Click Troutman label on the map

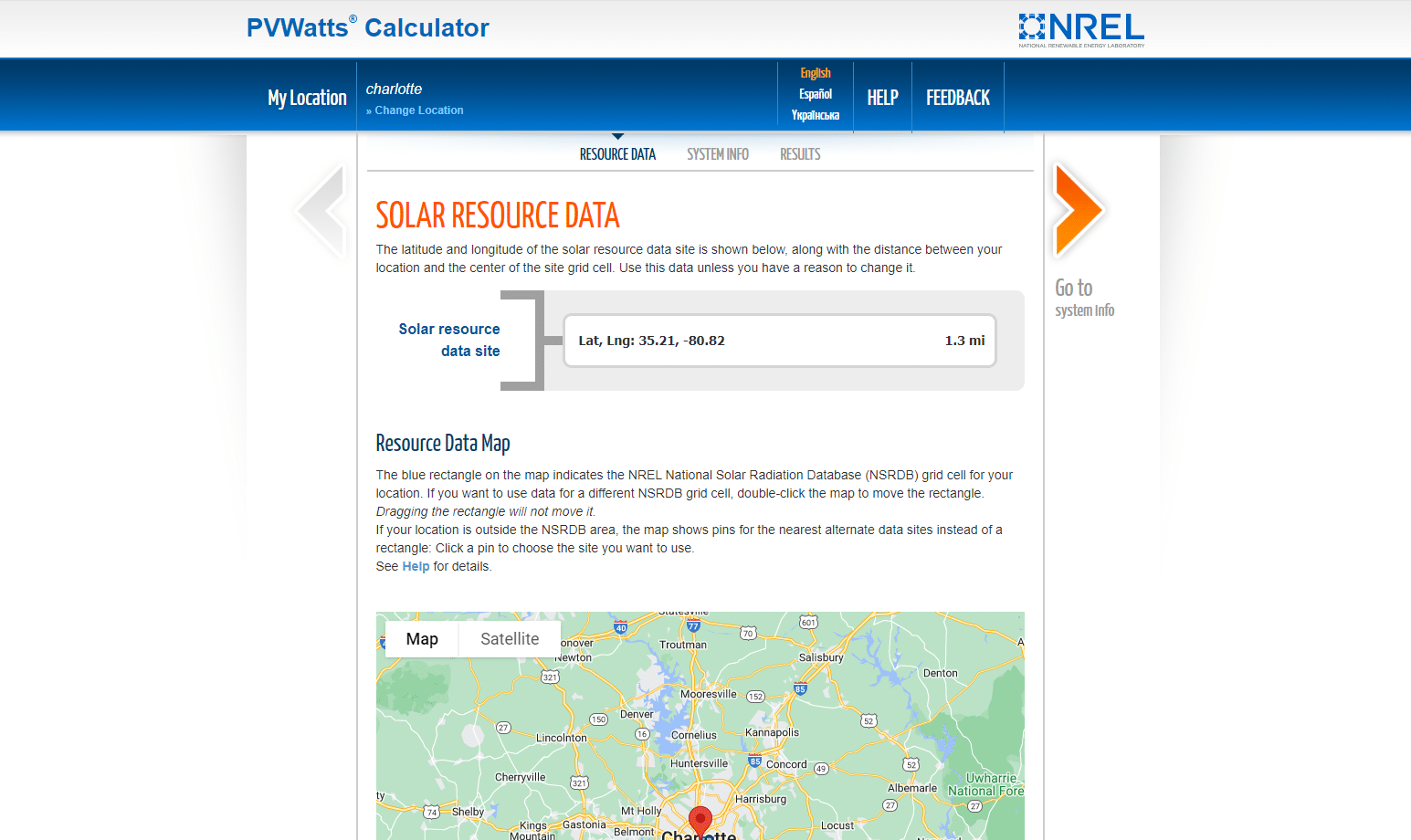(x=683, y=645)
